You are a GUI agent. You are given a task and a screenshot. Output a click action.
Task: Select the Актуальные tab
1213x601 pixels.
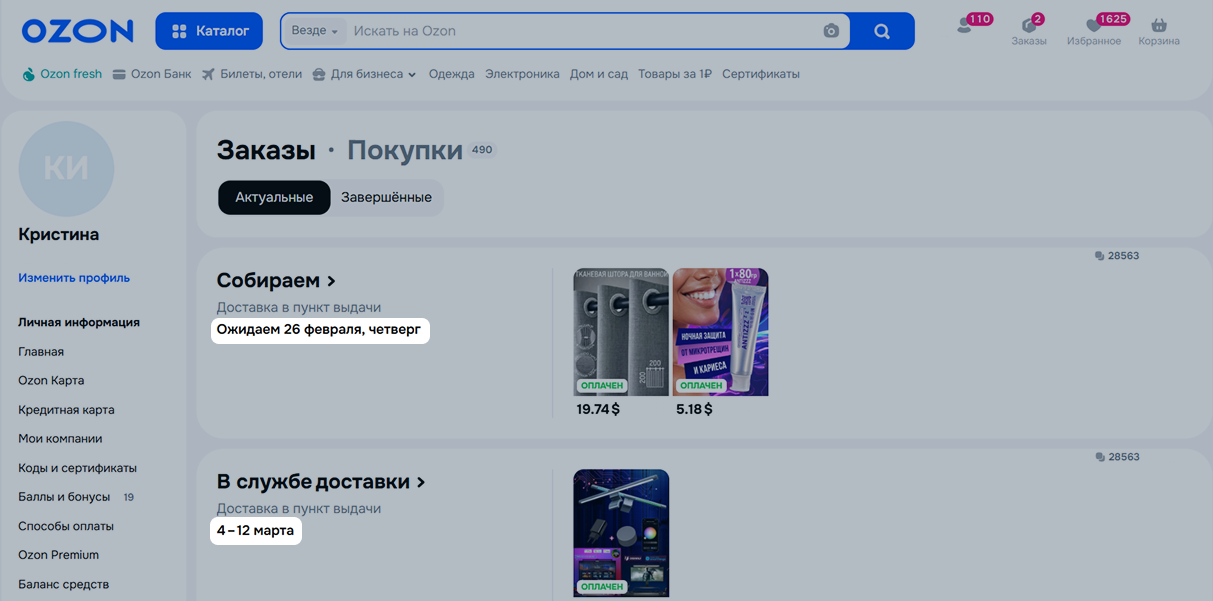click(274, 197)
